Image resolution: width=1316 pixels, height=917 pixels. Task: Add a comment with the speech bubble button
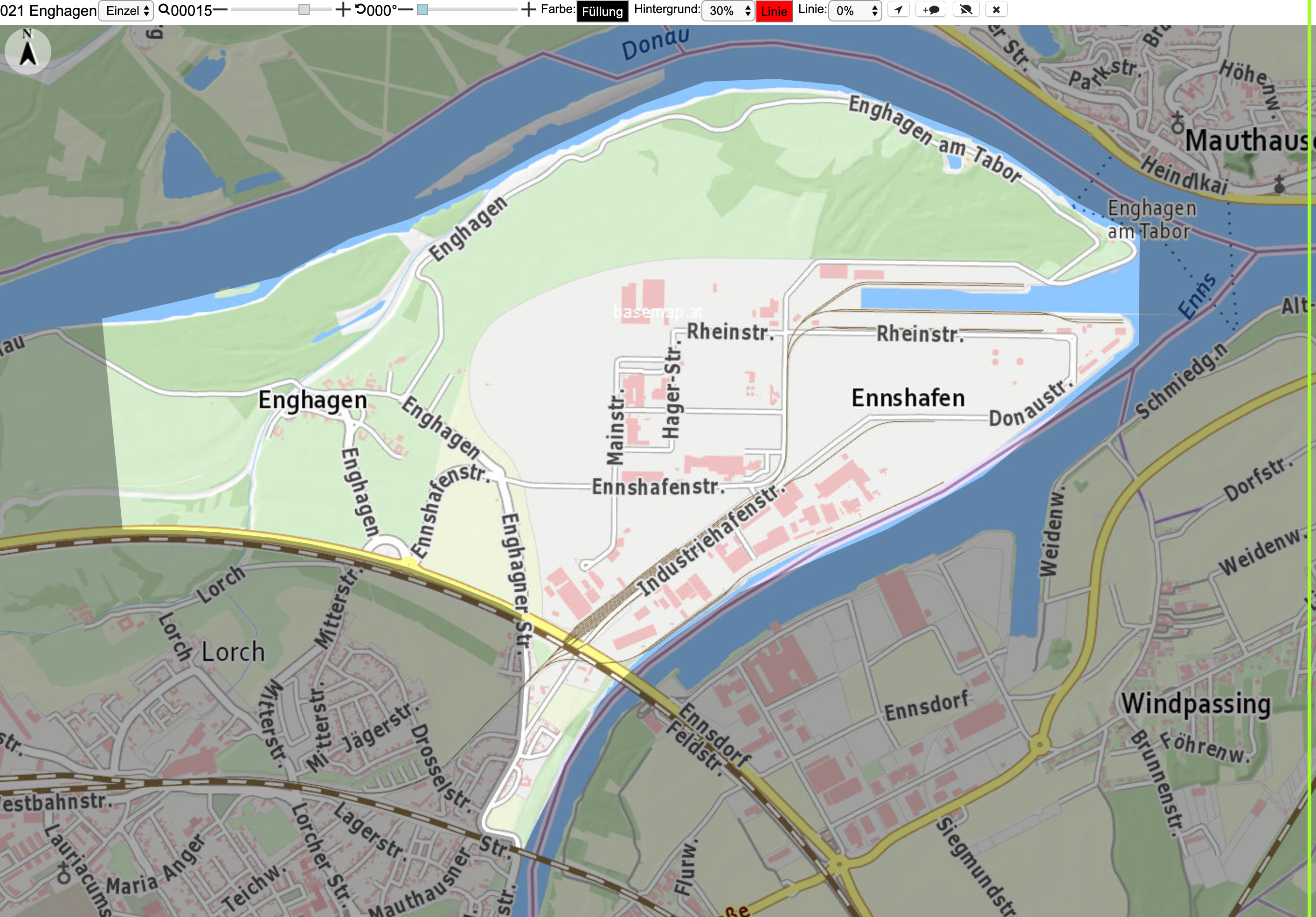931,10
